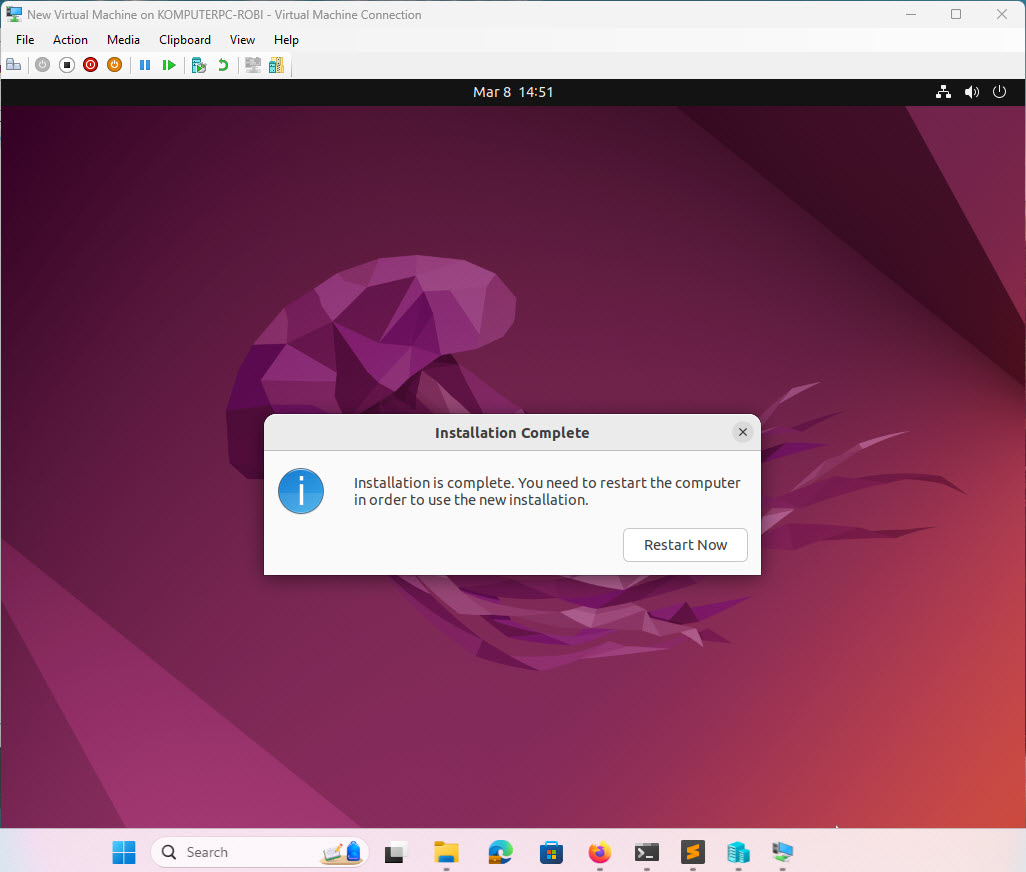This screenshot has width=1026, height=872.
Task: Open the Ubuntu power system menu
Action: click(x=999, y=91)
